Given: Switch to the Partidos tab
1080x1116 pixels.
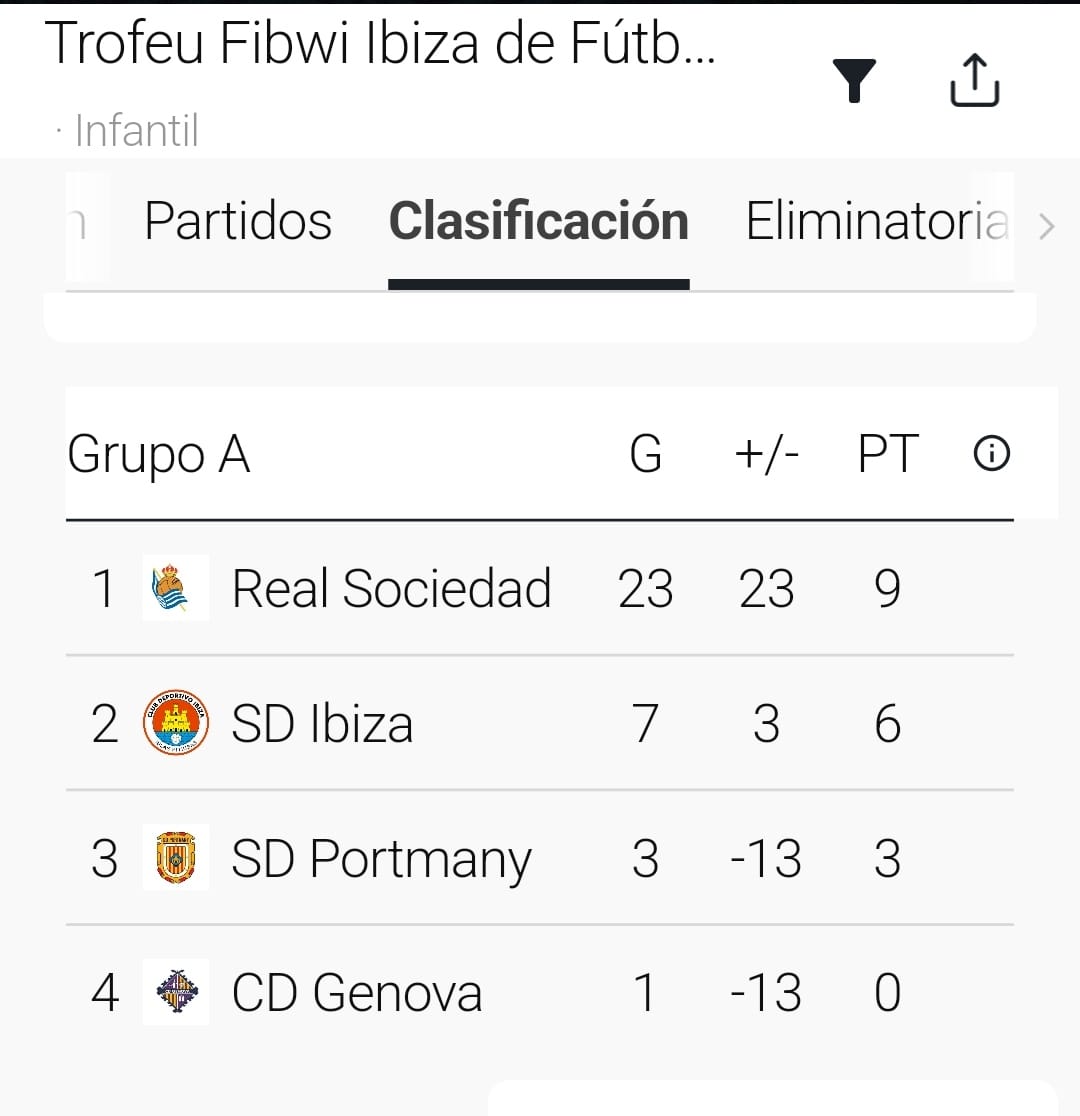Looking at the screenshot, I should click(x=238, y=221).
